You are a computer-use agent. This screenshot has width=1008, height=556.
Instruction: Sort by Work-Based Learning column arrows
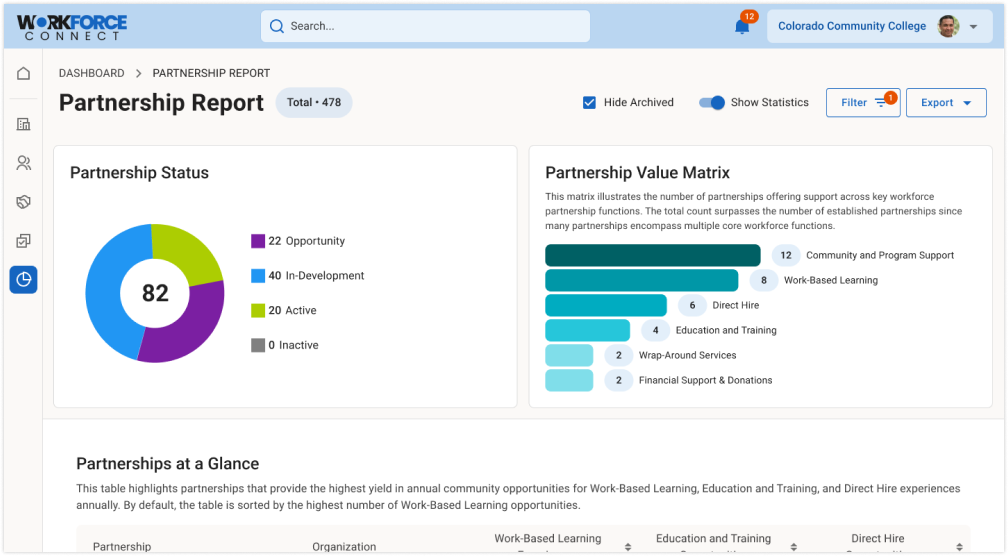pyautogui.click(x=628, y=546)
